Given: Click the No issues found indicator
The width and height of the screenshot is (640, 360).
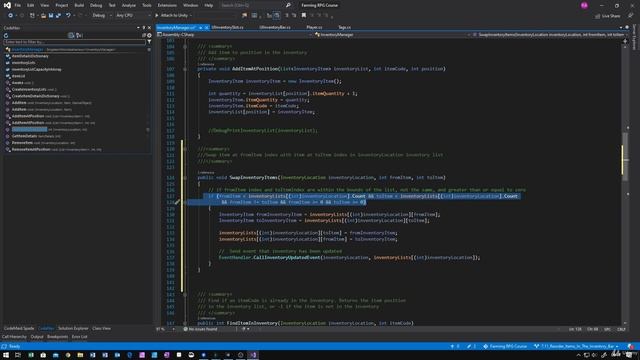Looking at the screenshot, I should click(x=200, y=329).
